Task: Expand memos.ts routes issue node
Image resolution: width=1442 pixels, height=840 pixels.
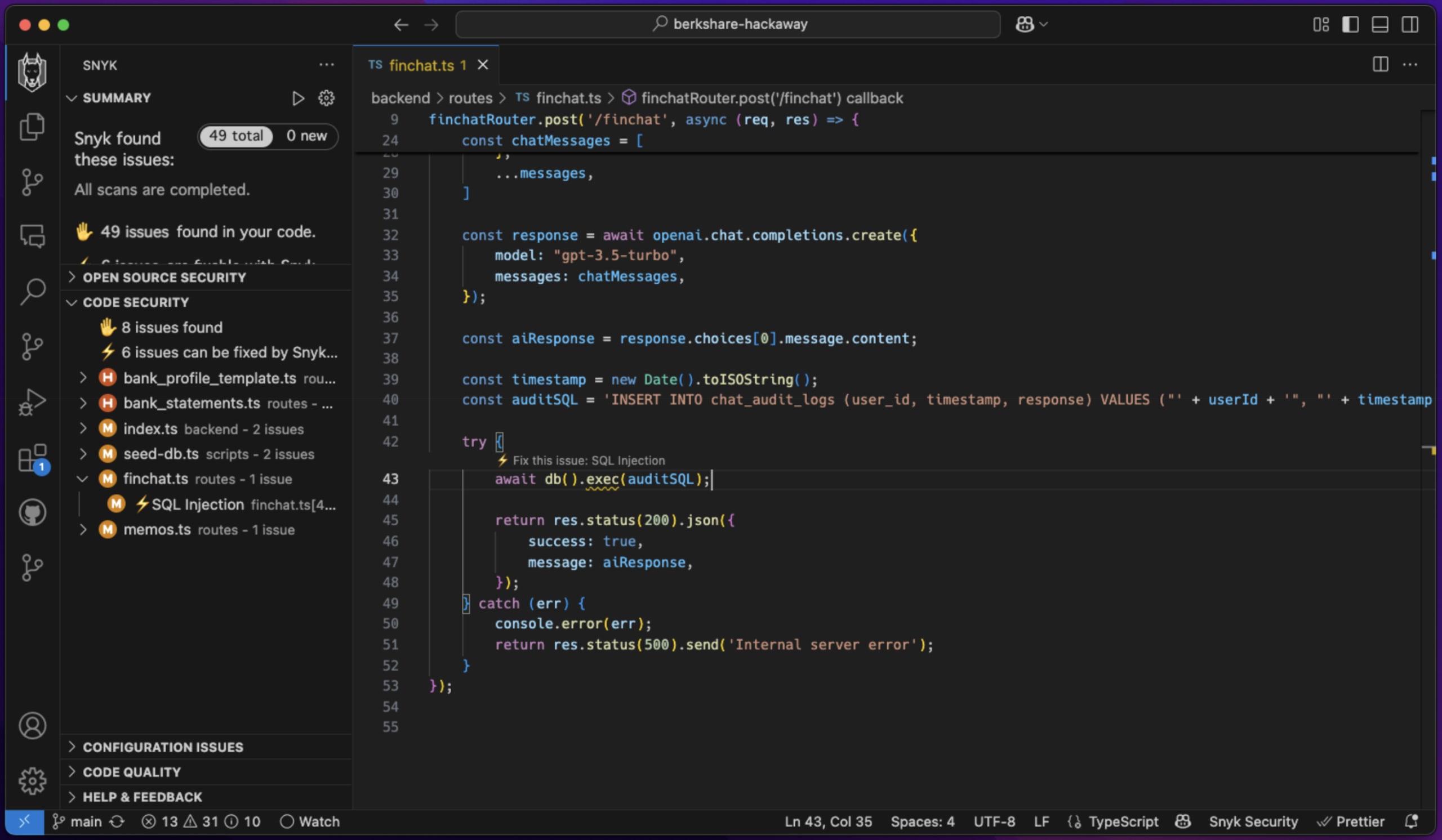Action: coord(83,529)
